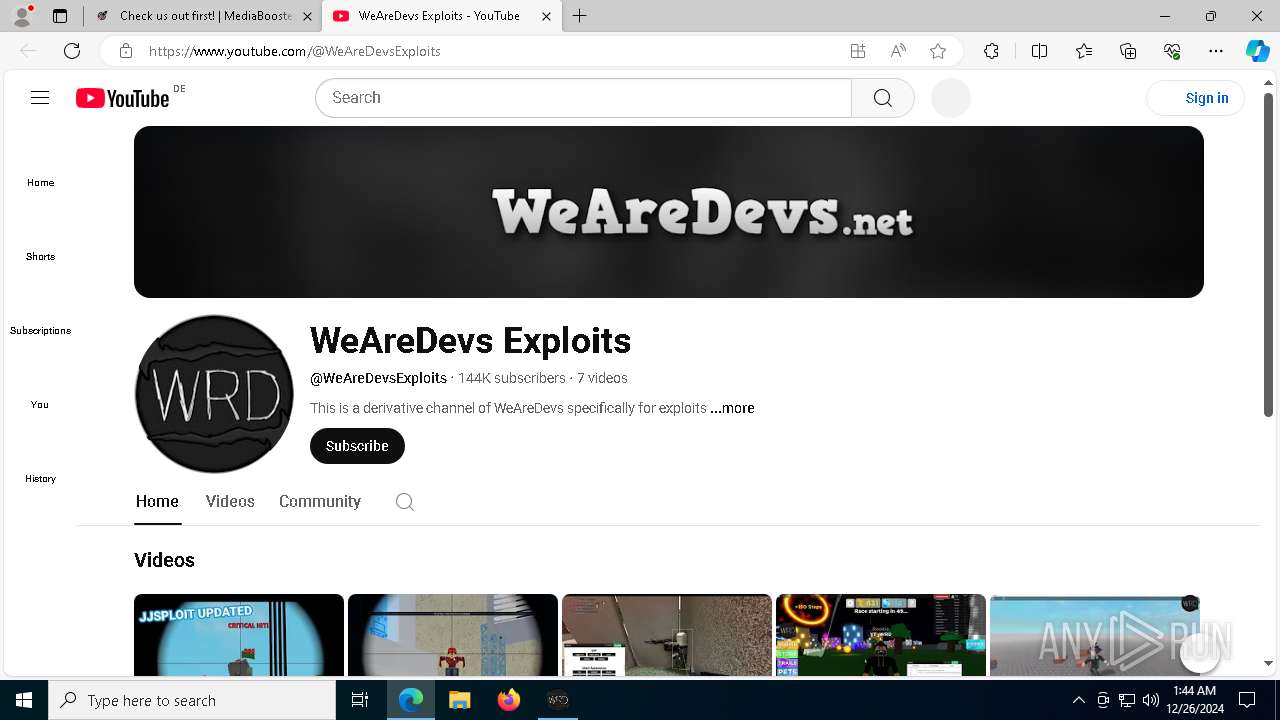Open Task View on the taskbar
The width and height of the screenshot is (1280, 720).
360,700
